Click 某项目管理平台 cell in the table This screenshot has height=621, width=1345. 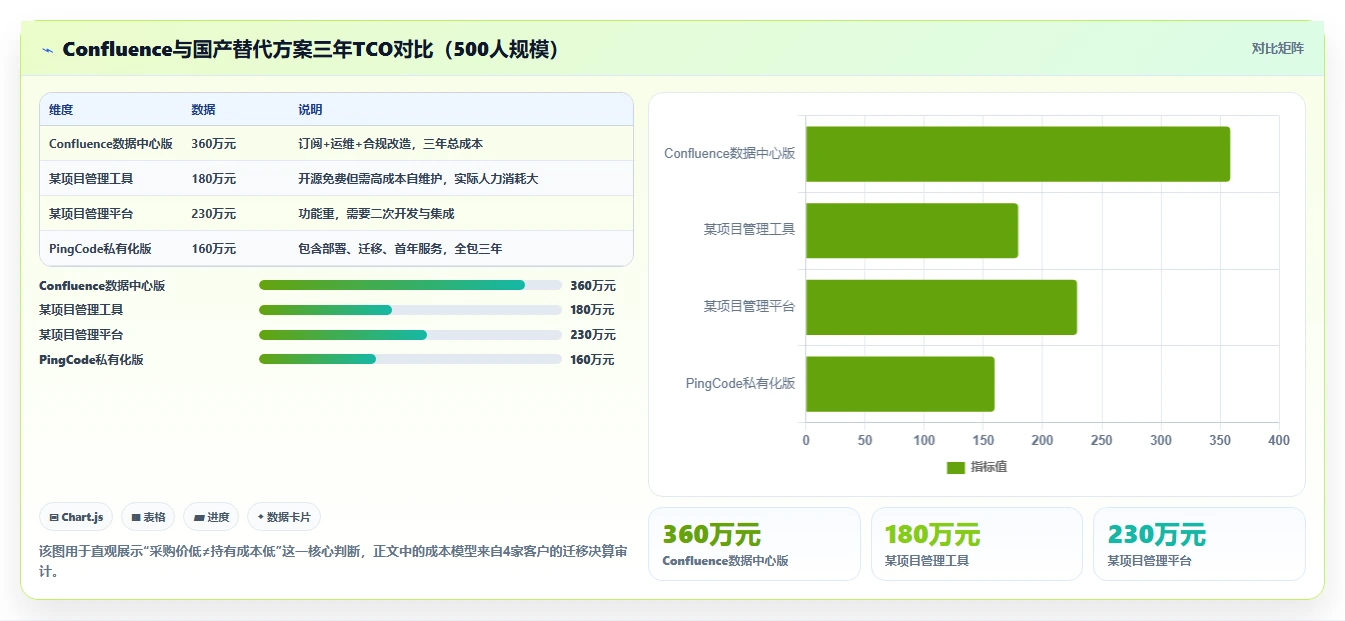pos(91,214)
